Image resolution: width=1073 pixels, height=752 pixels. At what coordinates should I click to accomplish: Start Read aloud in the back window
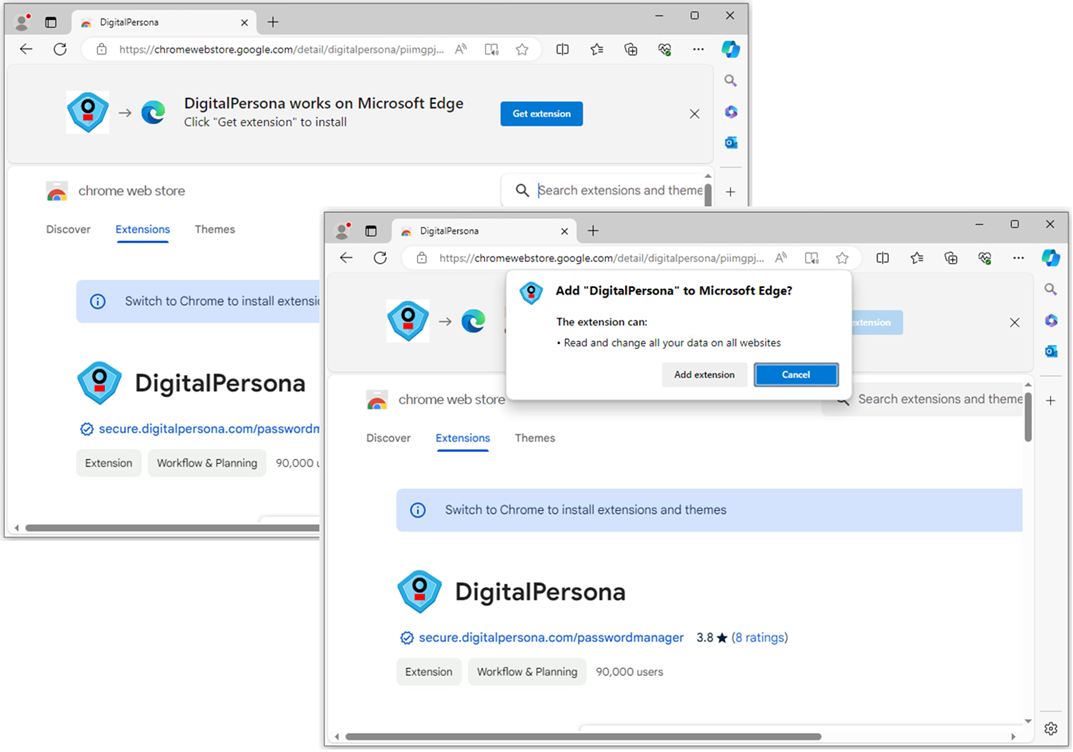(461, 49)
